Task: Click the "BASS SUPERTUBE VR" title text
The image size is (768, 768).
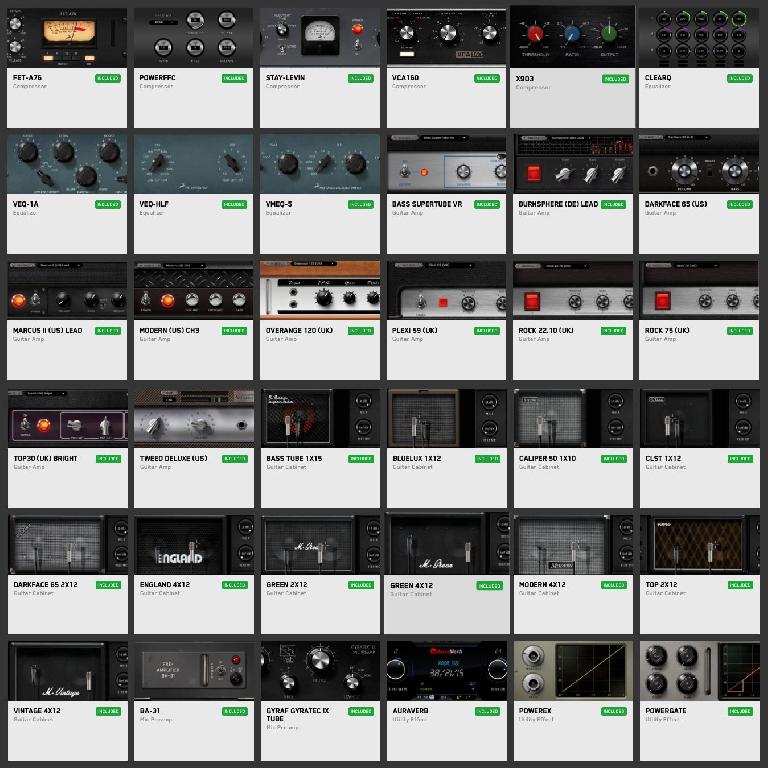Action: coord(427,204)
